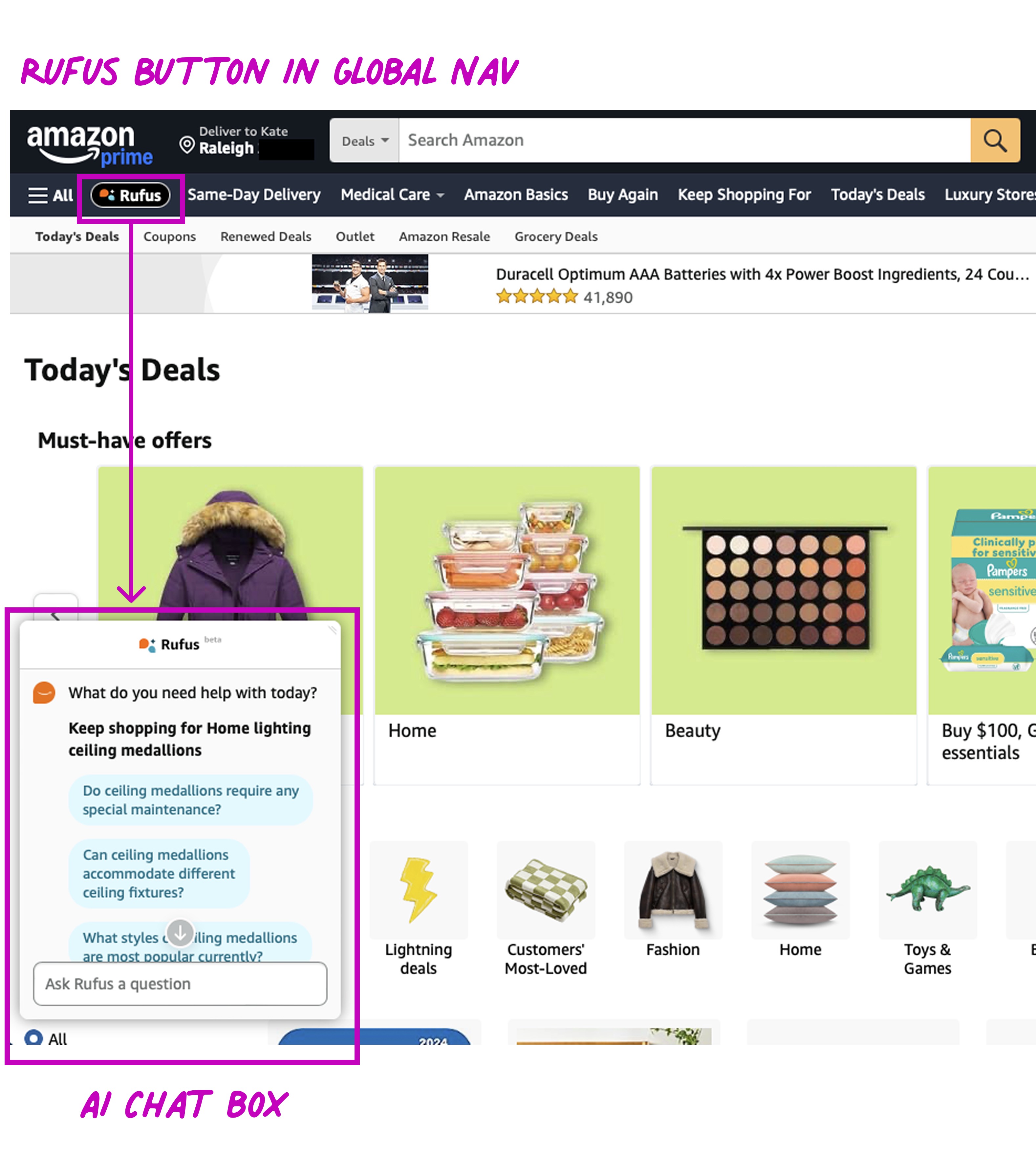
Task: Click the scroll-down arrow in Rufus chat
Action: pos(180,933)
